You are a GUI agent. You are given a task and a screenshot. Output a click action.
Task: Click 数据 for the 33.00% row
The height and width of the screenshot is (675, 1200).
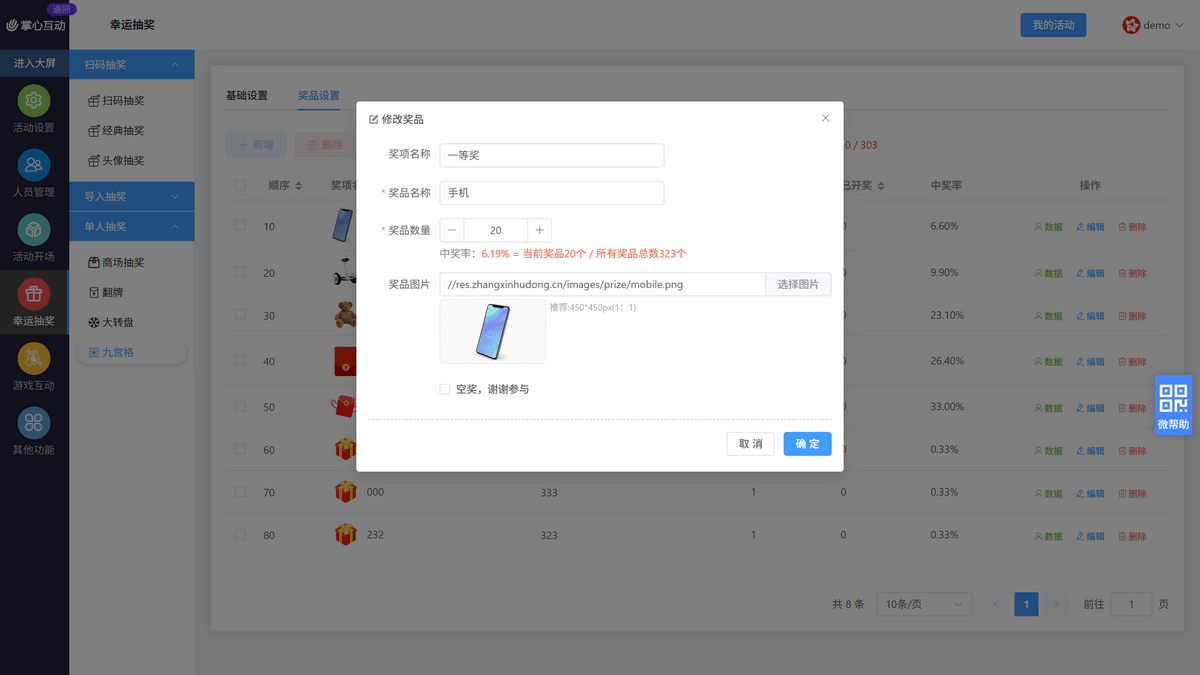(1048, 408)
